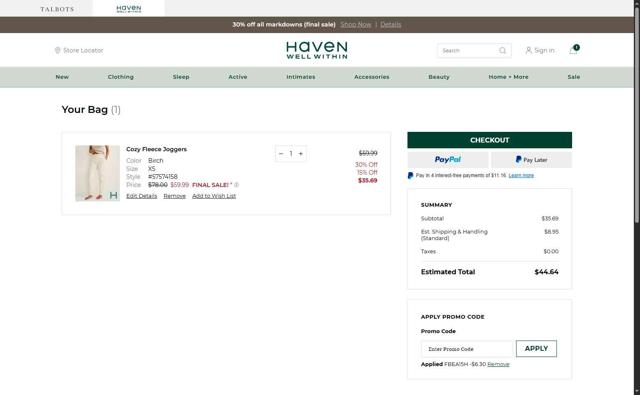This screenshot has width=640, height=395.
Task: Open the Clothing menu
Action: [120, 77]
